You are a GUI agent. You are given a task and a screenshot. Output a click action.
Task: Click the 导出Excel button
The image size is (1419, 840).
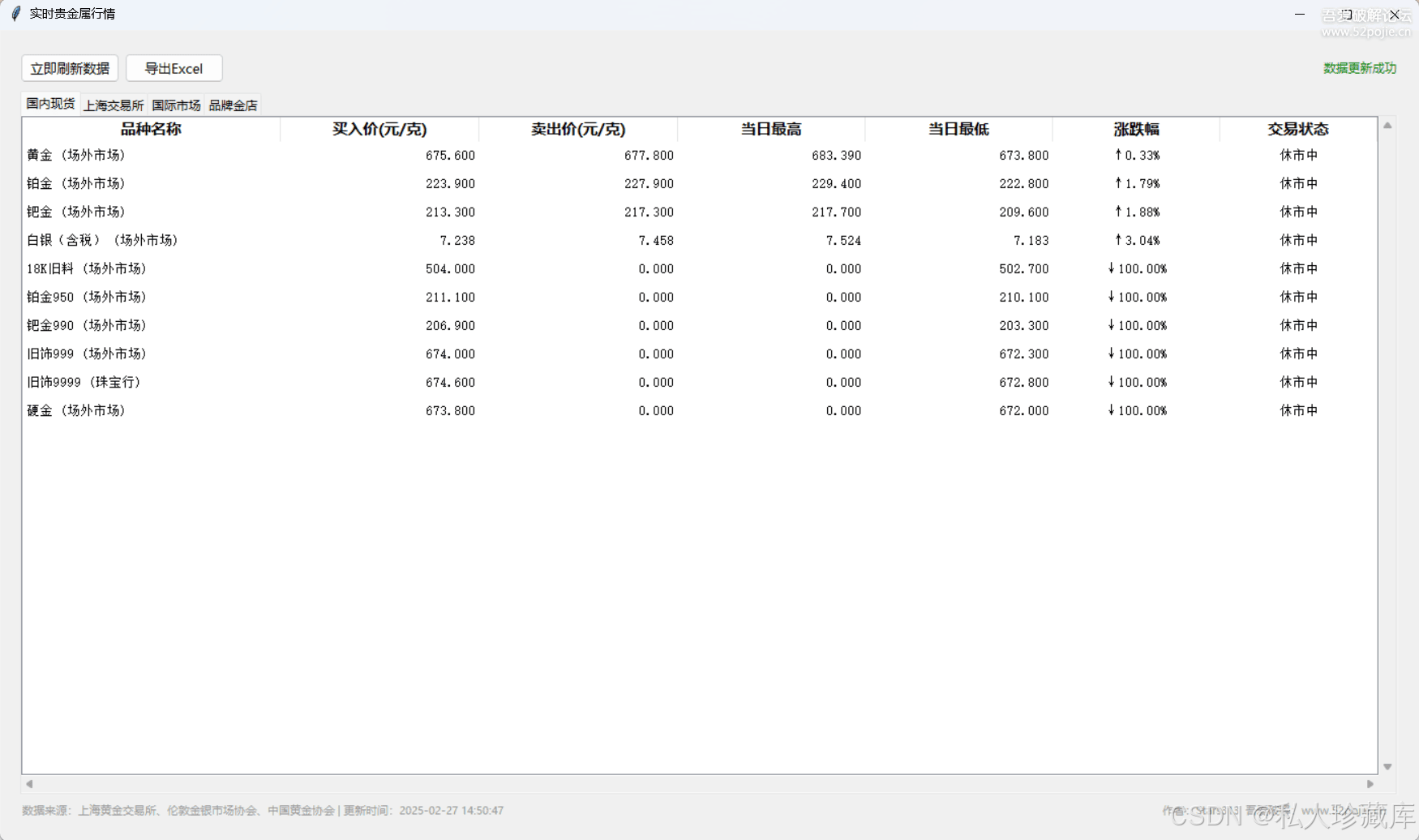click(x=174, y=68)
